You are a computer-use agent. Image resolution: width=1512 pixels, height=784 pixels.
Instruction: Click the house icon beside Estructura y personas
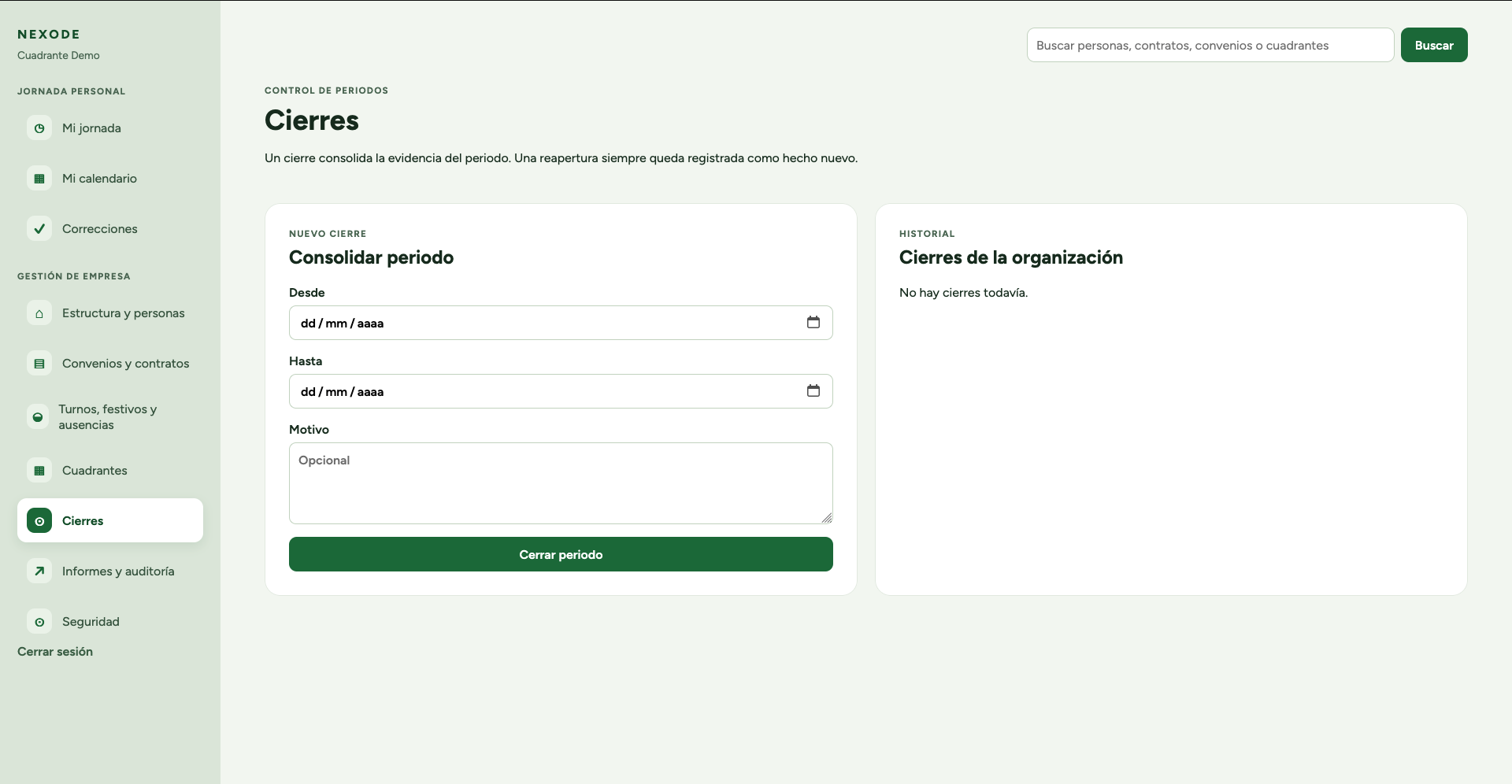[x=39, y=313]
